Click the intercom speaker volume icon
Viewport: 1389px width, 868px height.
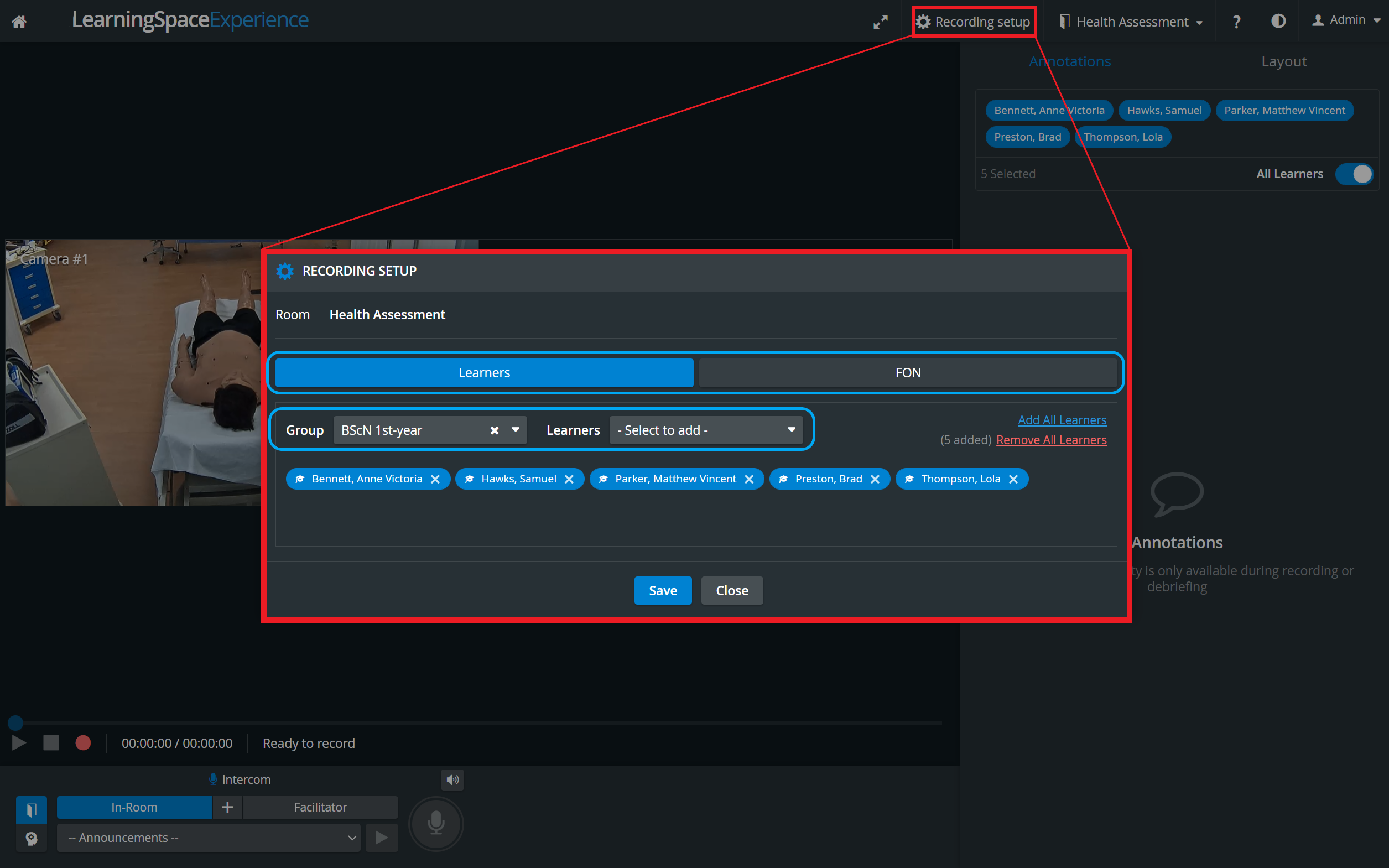coord(453,779)
